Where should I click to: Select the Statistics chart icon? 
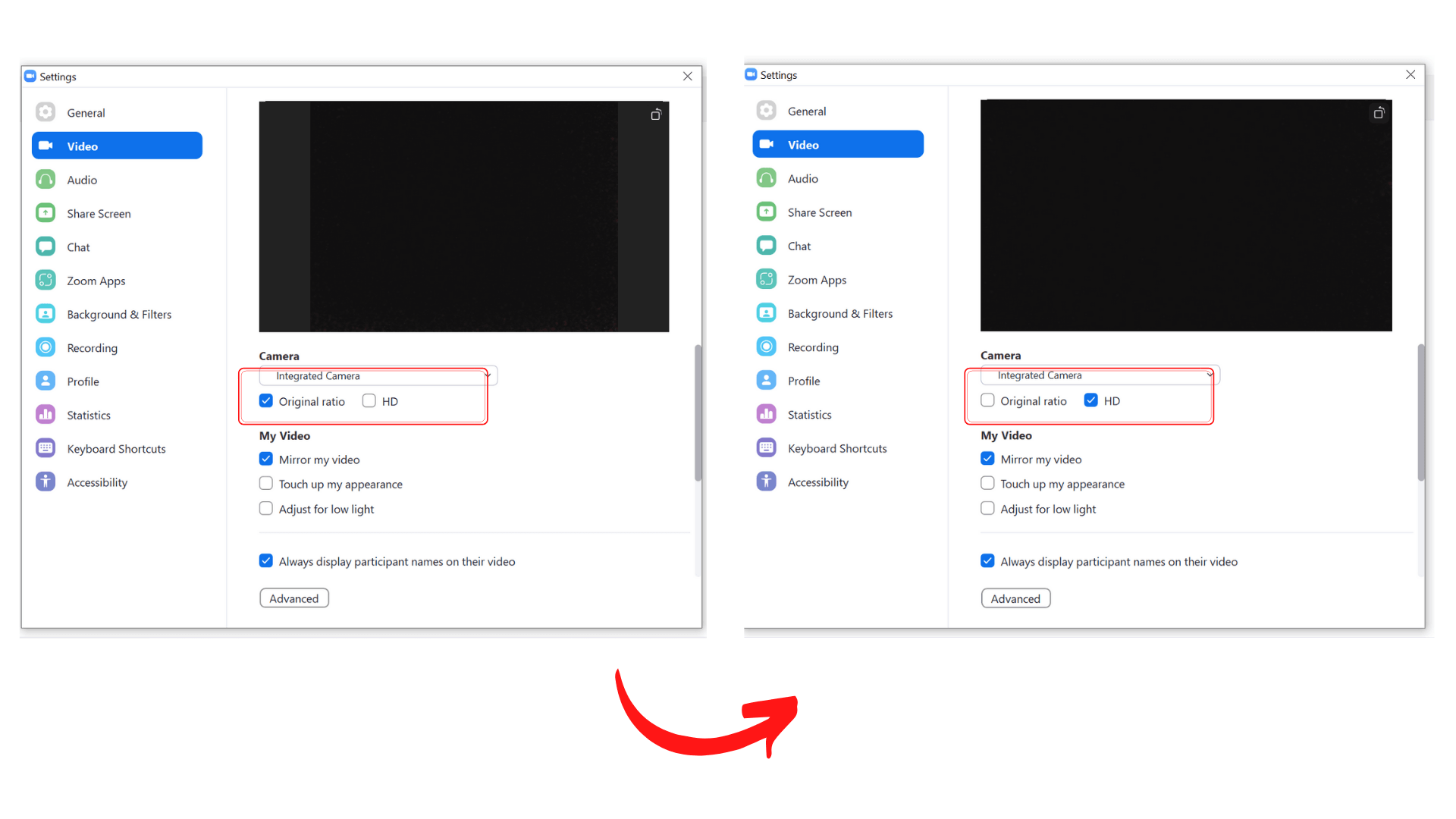45,414
